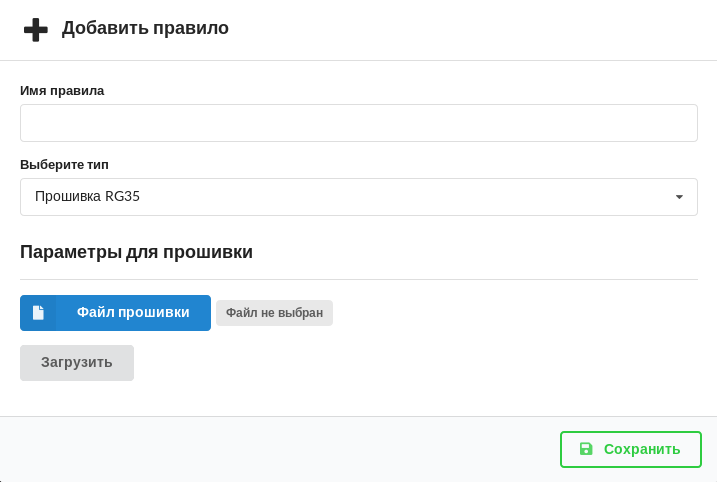
Task: Click the "Имя правила" field label
Action: point(62,91)
